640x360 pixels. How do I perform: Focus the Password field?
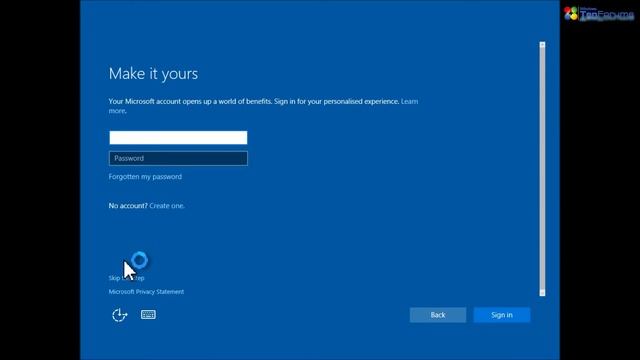(178, 158)
